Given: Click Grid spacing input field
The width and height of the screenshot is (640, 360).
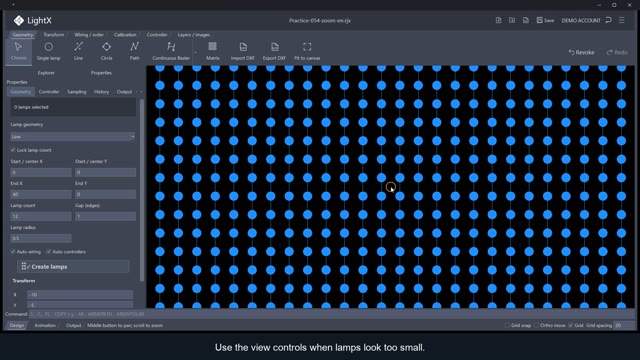Looking at the screenshot, I should point(623,325).
